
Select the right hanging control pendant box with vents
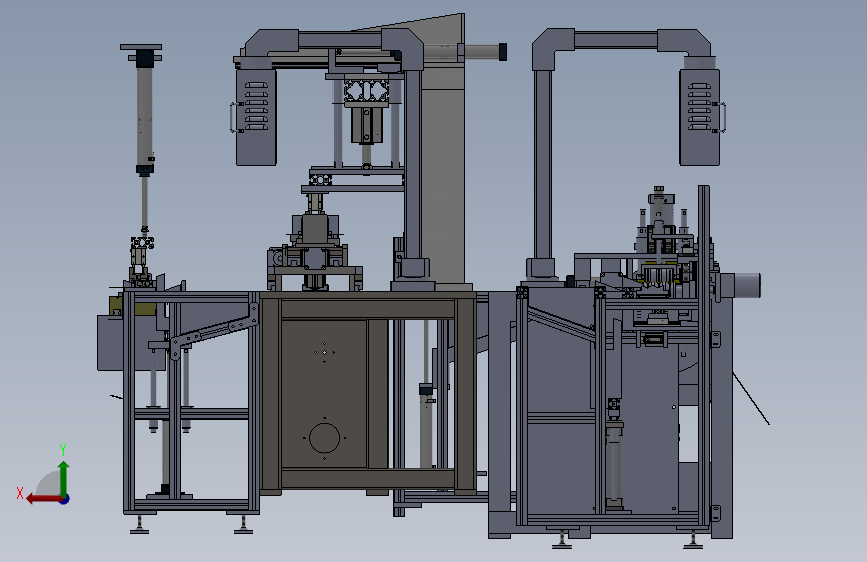[x=699, y=117]
